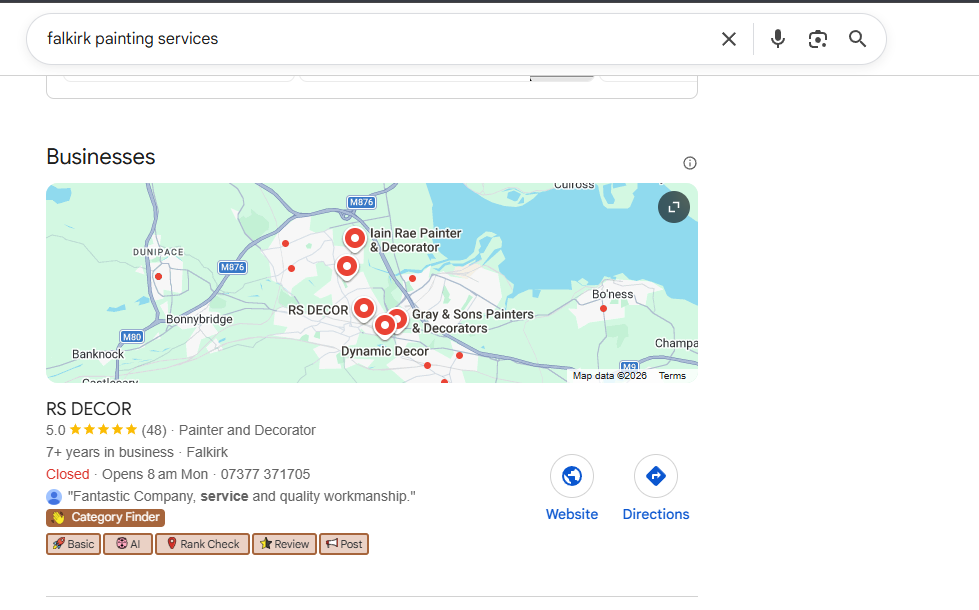This screenshot has height=610, width=979.
Task: Expand the map to full view
Action: point(674,207)
